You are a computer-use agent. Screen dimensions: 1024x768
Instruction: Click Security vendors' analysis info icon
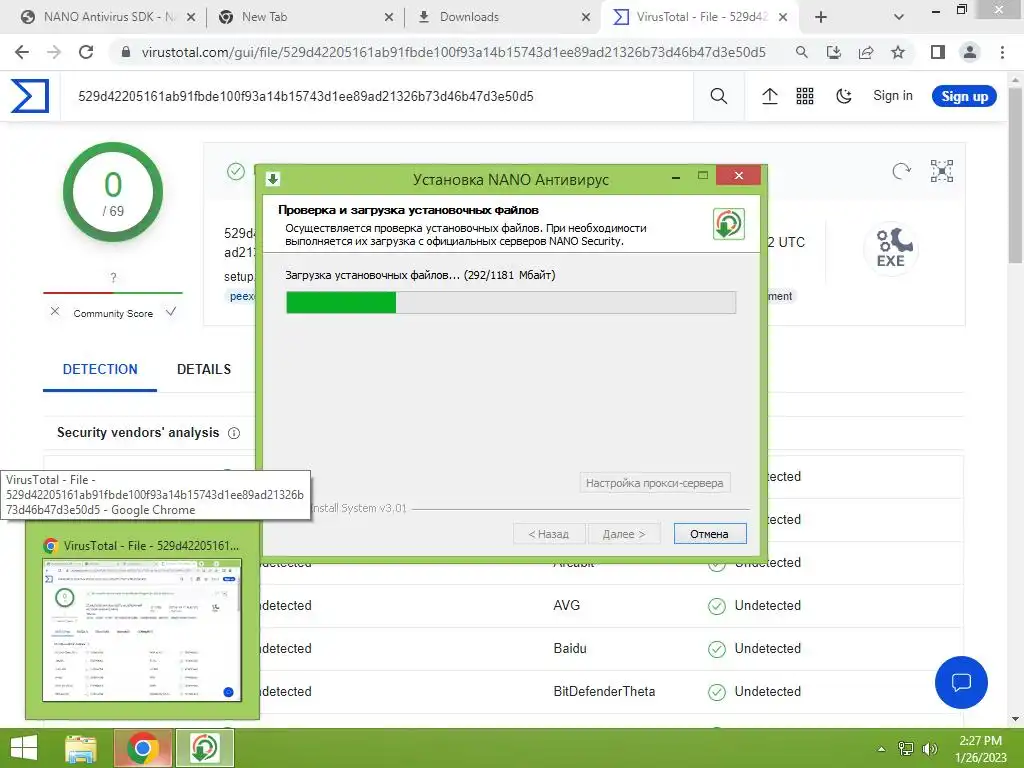coord(234,433)
